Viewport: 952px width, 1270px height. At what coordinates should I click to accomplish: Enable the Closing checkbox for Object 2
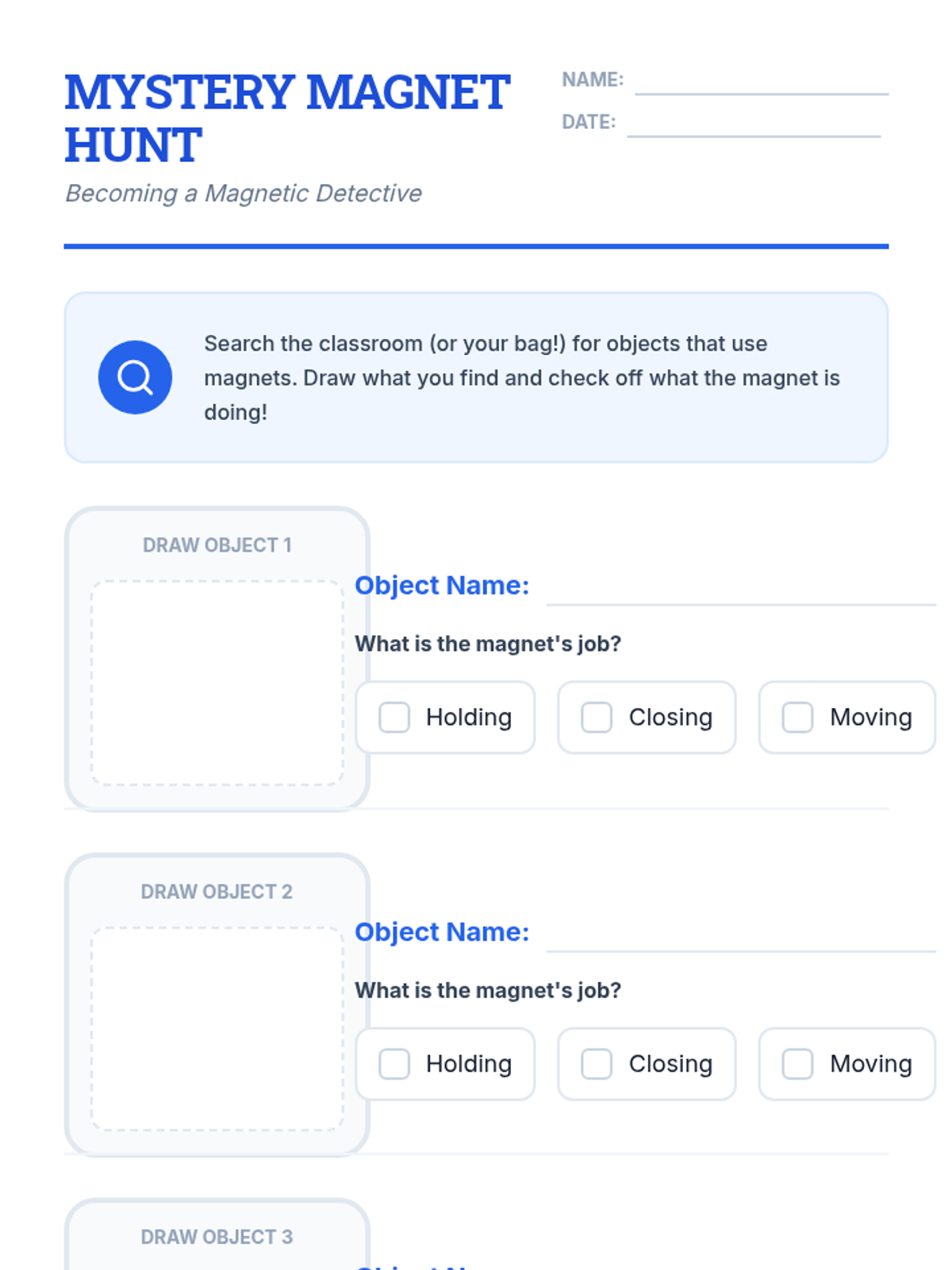[597, 1064]
